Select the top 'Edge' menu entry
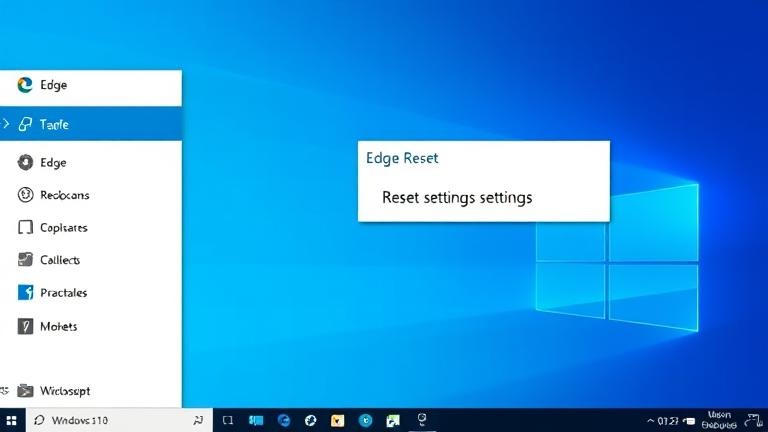Viewport: 768px width, 432px height. click(x=91, y=85)
